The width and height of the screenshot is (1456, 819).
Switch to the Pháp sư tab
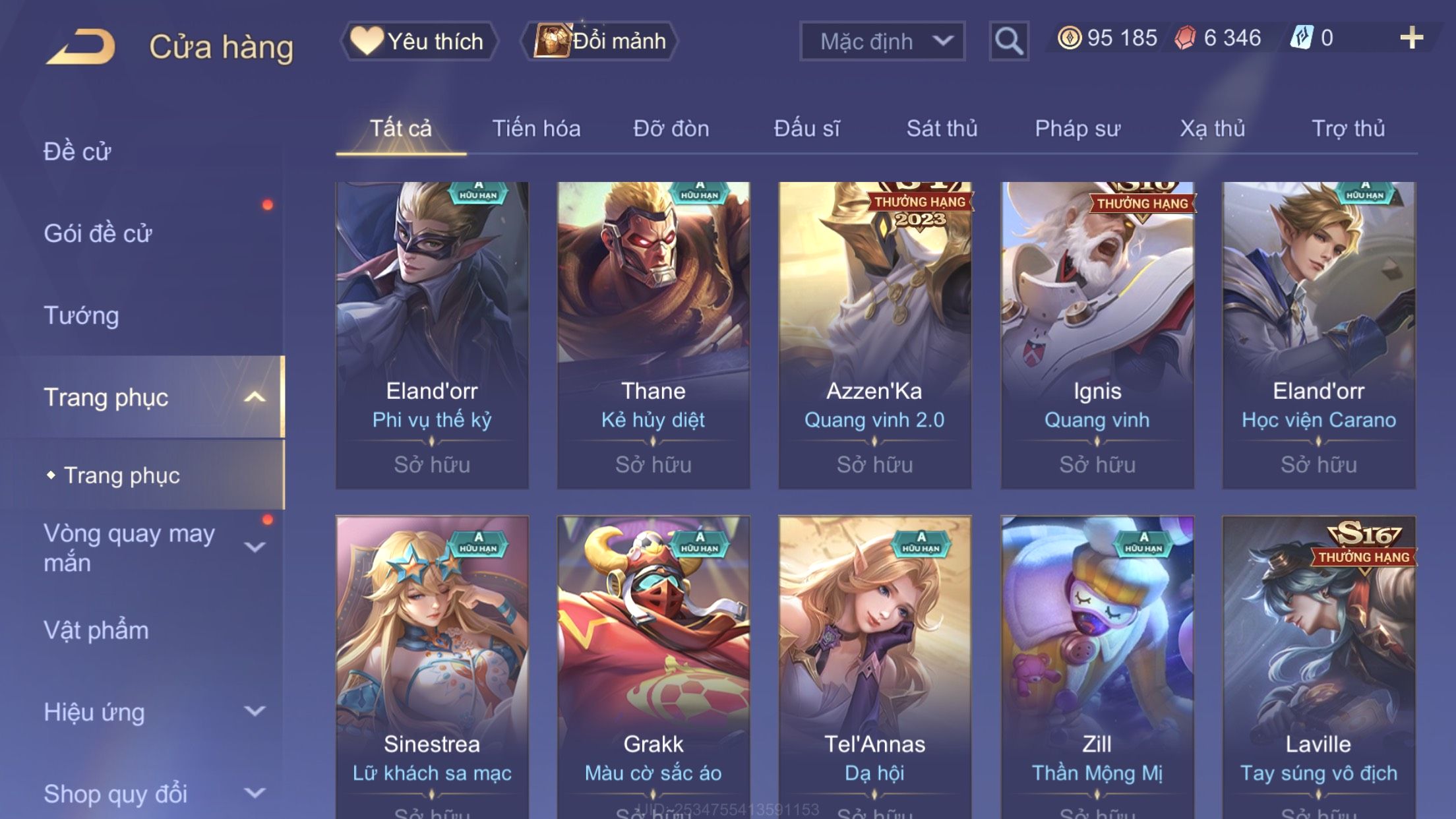(1077, 129)
